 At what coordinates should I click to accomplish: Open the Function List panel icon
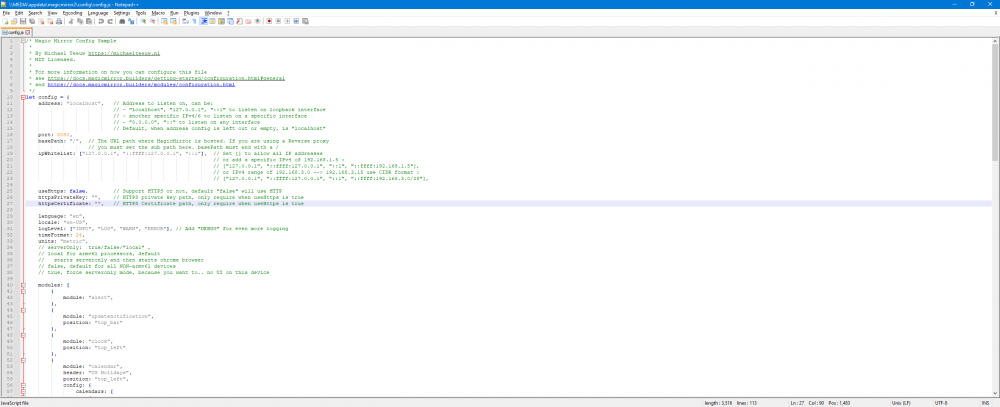239,21
